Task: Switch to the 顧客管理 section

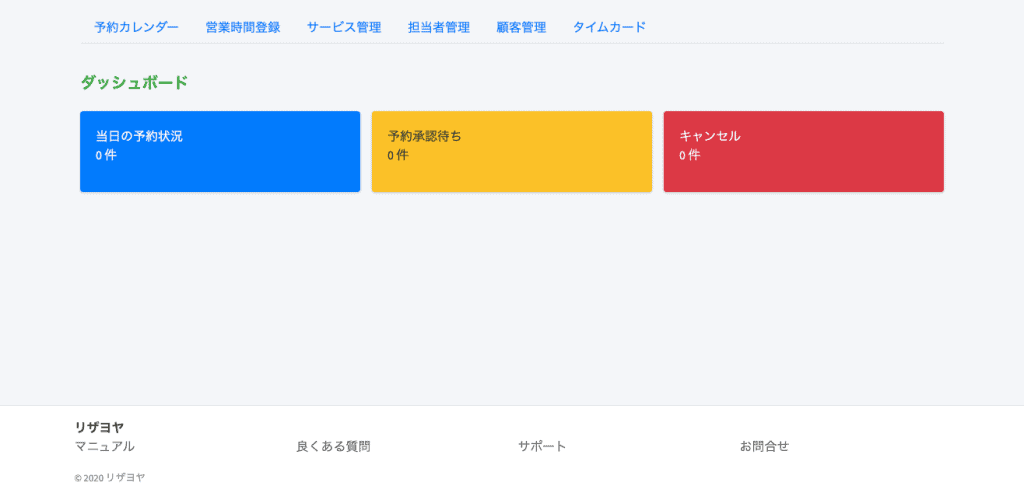Action: click(521, 27)
